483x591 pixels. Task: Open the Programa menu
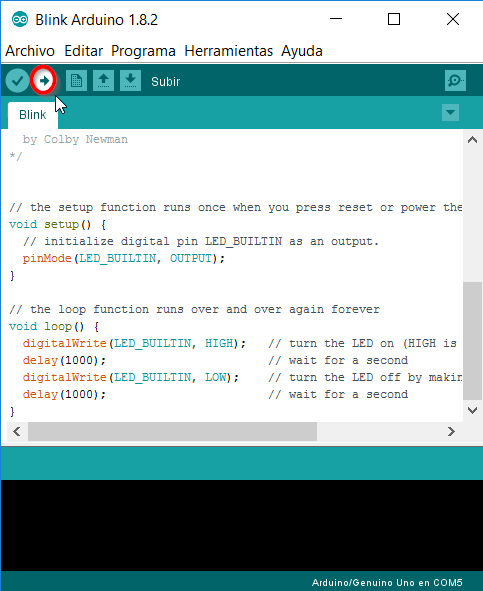click(x=143, y=51)
